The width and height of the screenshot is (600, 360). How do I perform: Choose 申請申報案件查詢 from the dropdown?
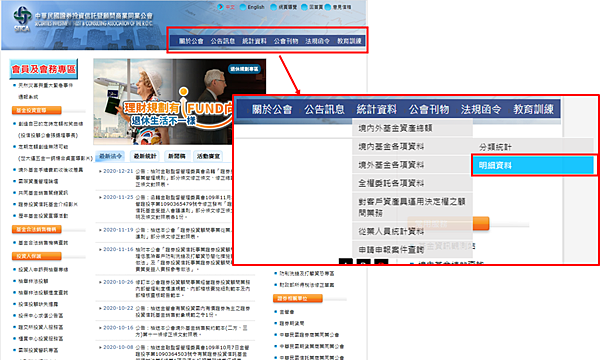(412, 250)
